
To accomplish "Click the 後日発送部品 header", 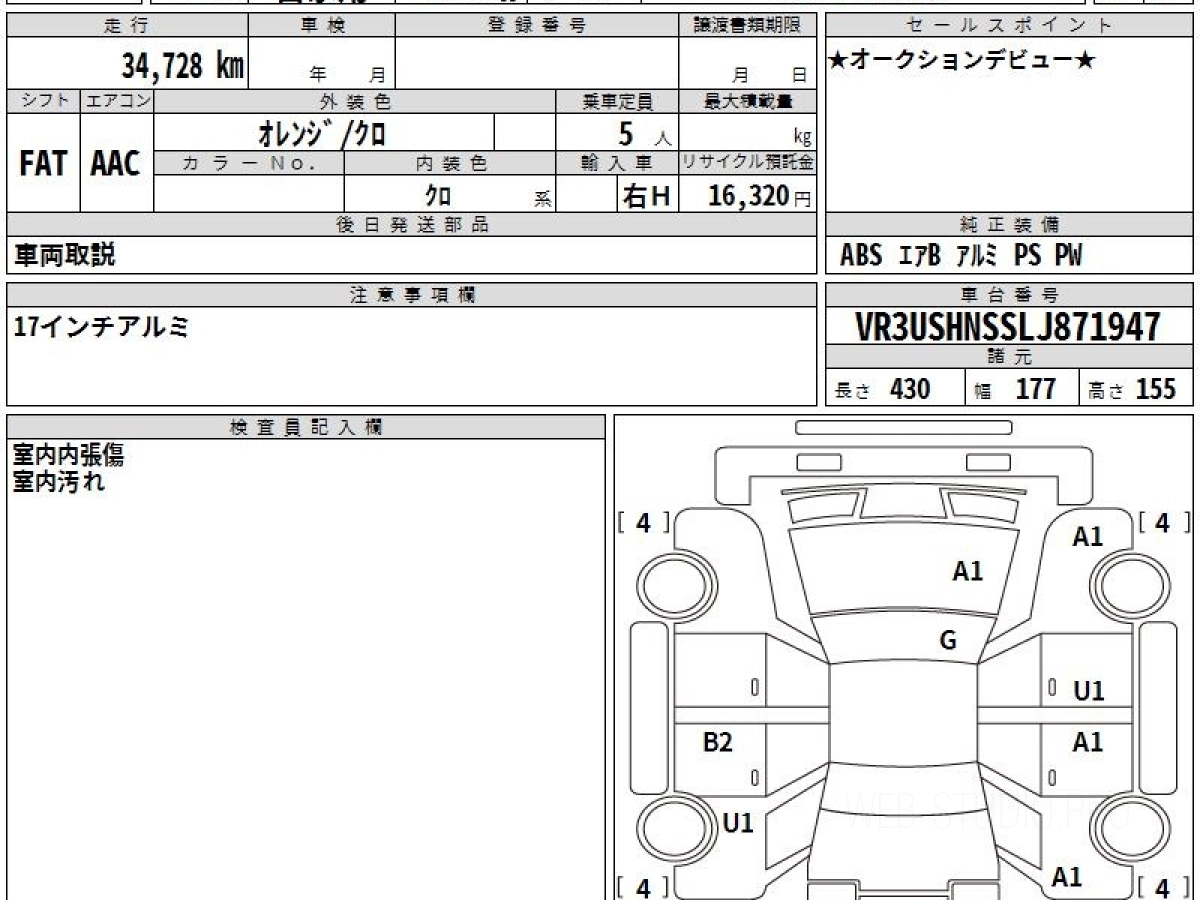I will (x=412, y=225).
